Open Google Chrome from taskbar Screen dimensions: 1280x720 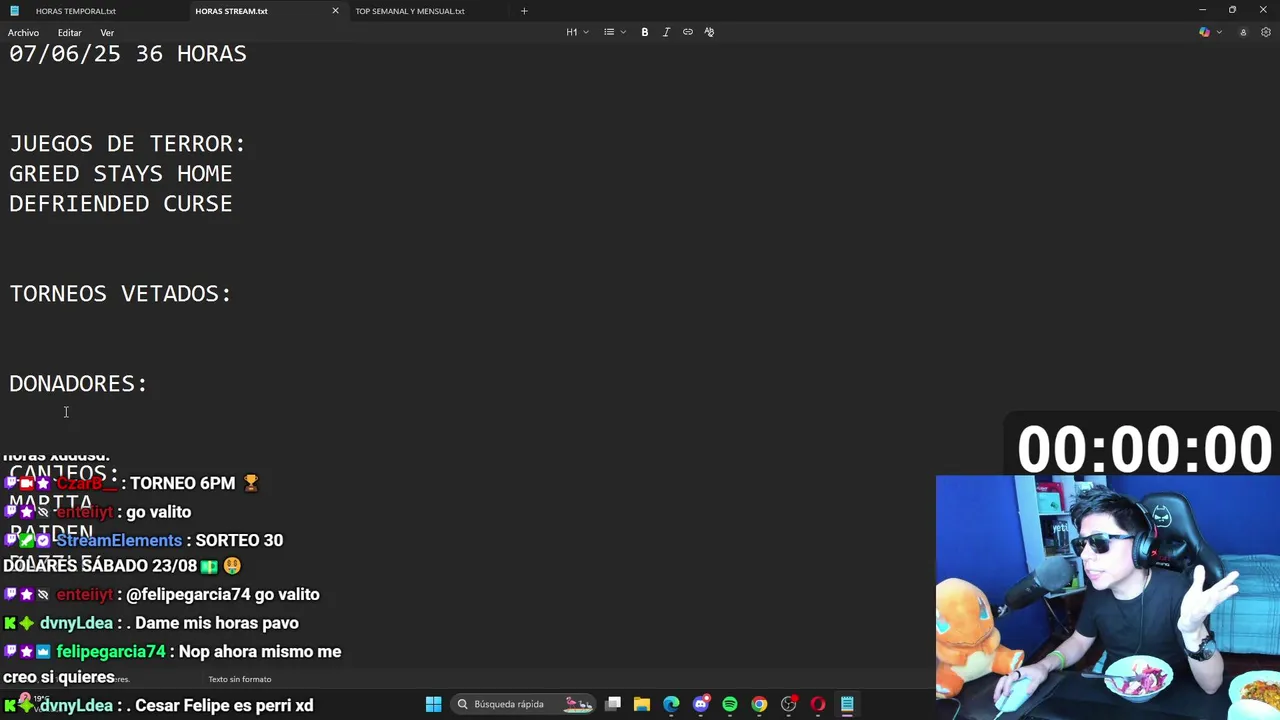759,704
